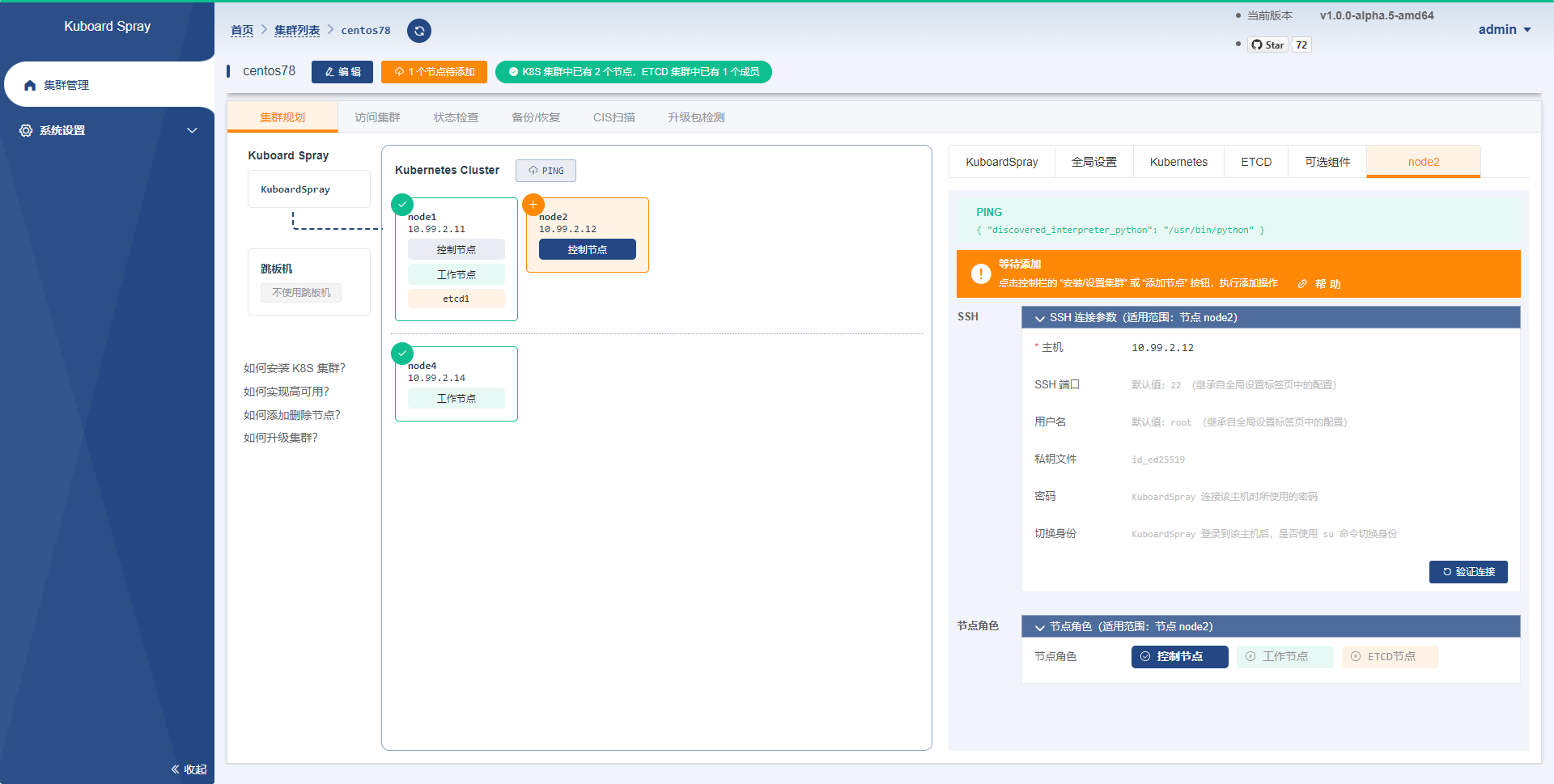Screen dimensions: 1554x784
Task: Click node4's 工作节点 tag
Action: (456, 398)
